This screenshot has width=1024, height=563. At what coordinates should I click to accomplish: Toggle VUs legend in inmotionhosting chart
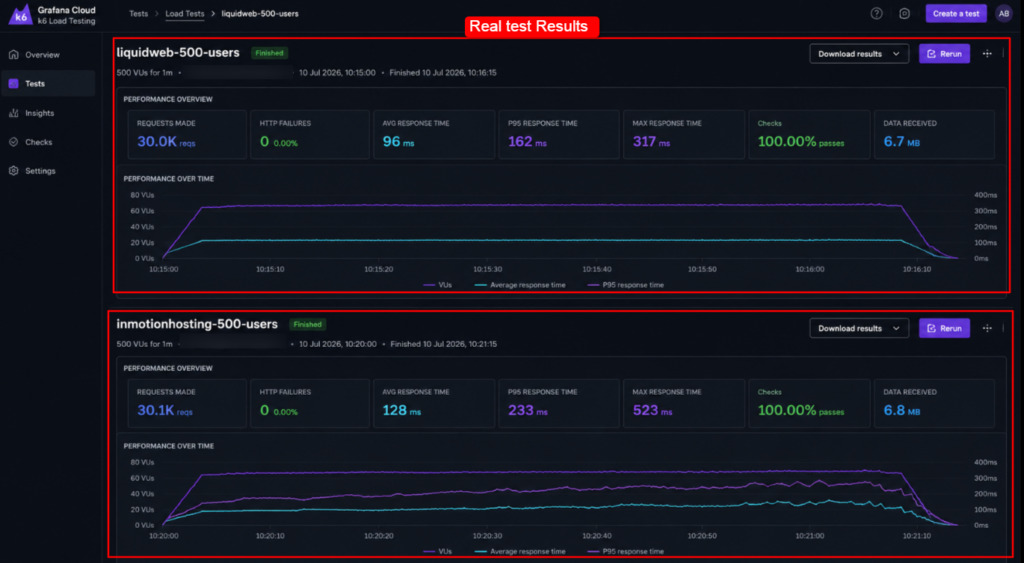438,551
